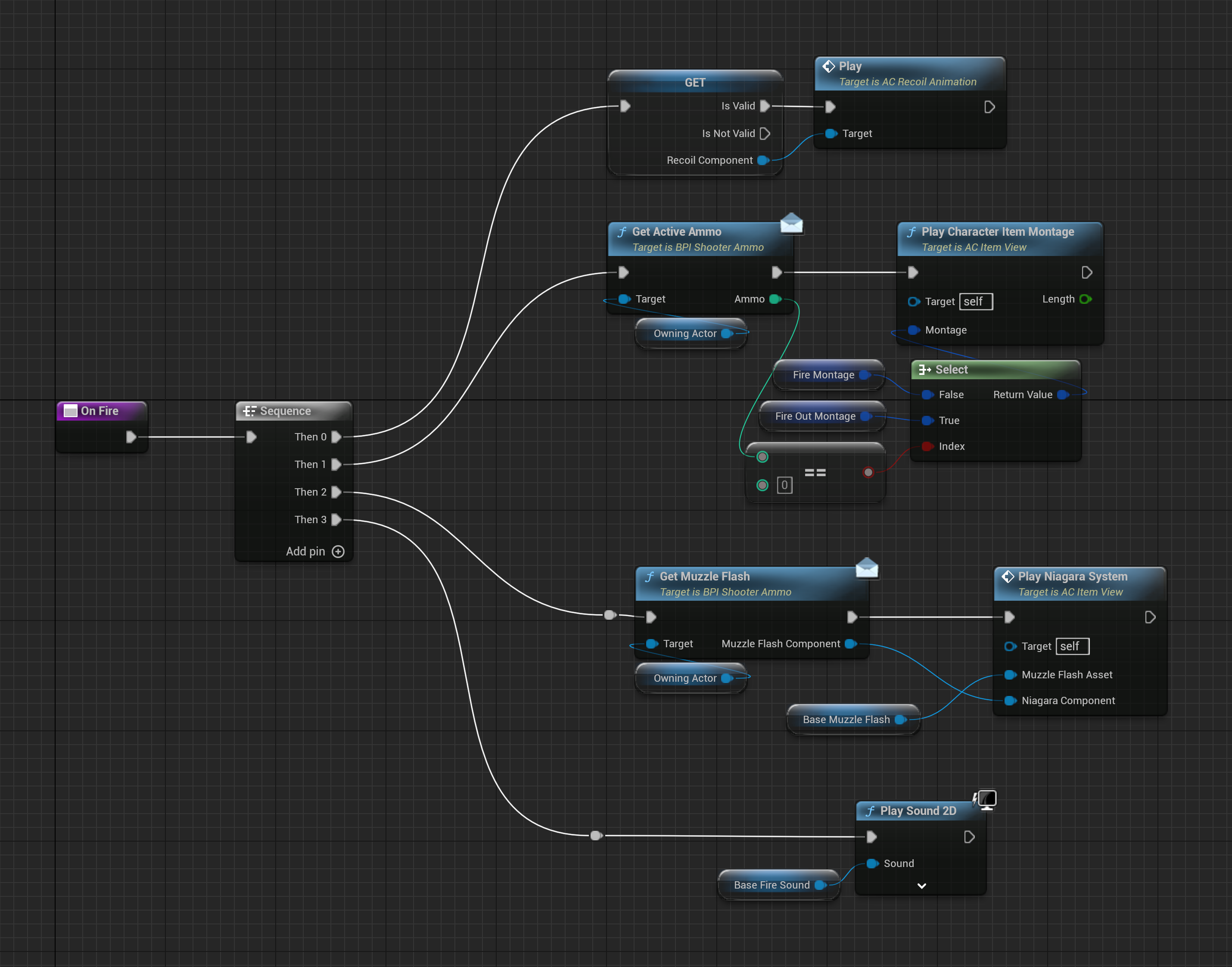Click the Fire Montage variable pin
Viewport: 1232px width, 967px height.
pos(865,375)
